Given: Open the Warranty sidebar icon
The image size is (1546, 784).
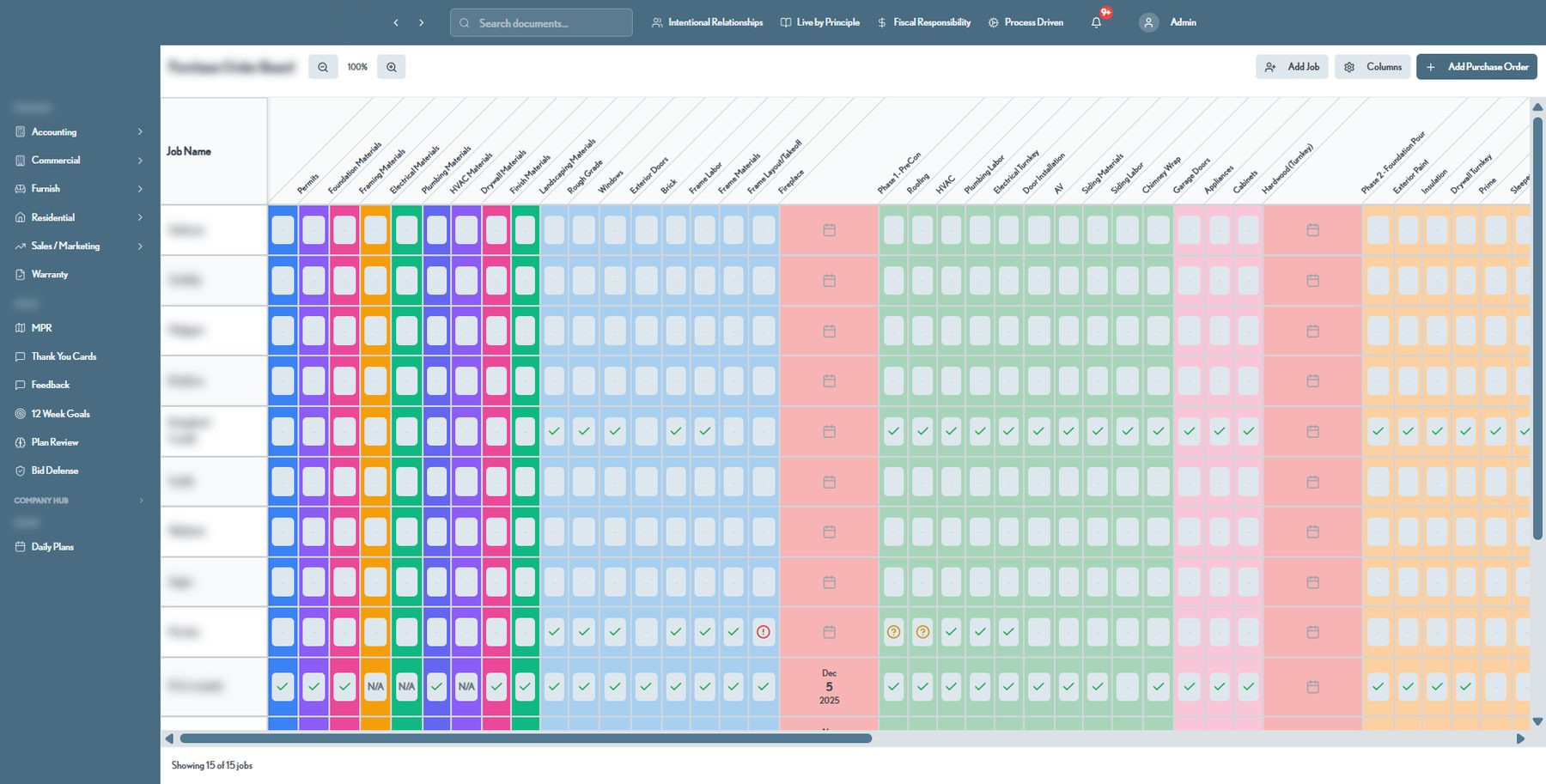Looking at the screenshot, I should pos(21,275).
